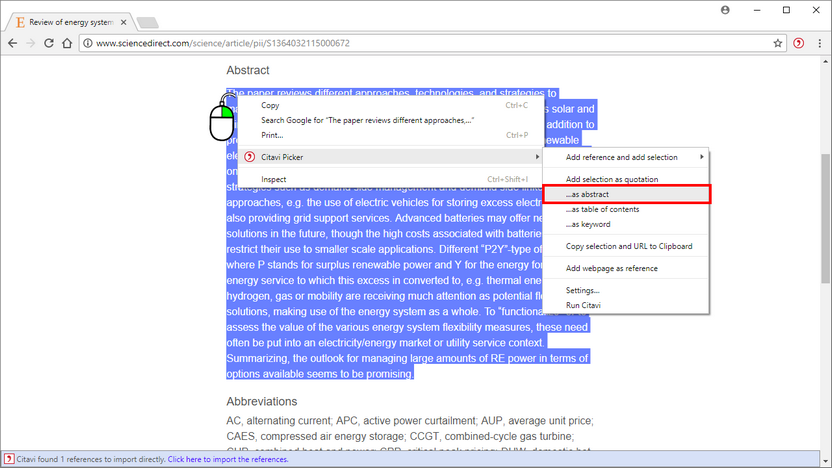Choose '...as keyword' option
The width and height of the screenshot is (832, 468).
tap(626, 224)
